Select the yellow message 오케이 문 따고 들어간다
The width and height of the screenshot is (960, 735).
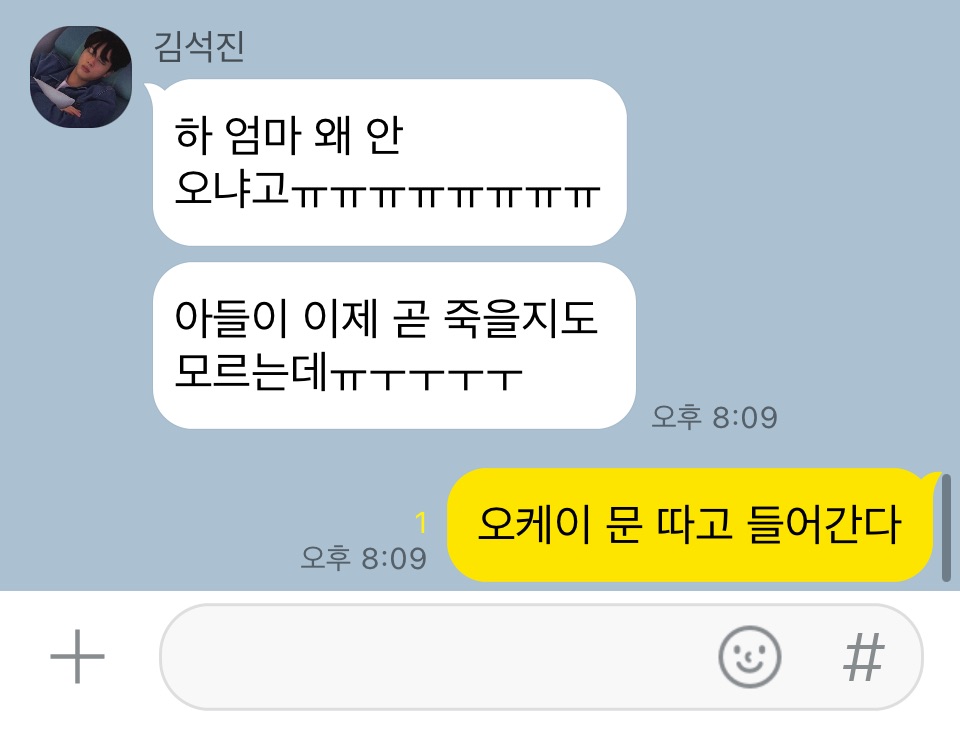tap(689, 525)
